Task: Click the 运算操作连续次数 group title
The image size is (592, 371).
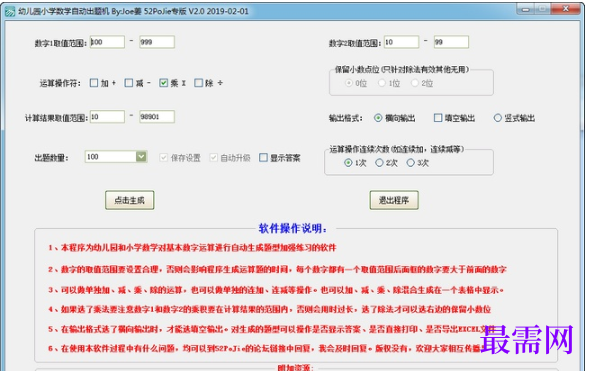Action: pyautogui.click(x=397, y=149)
